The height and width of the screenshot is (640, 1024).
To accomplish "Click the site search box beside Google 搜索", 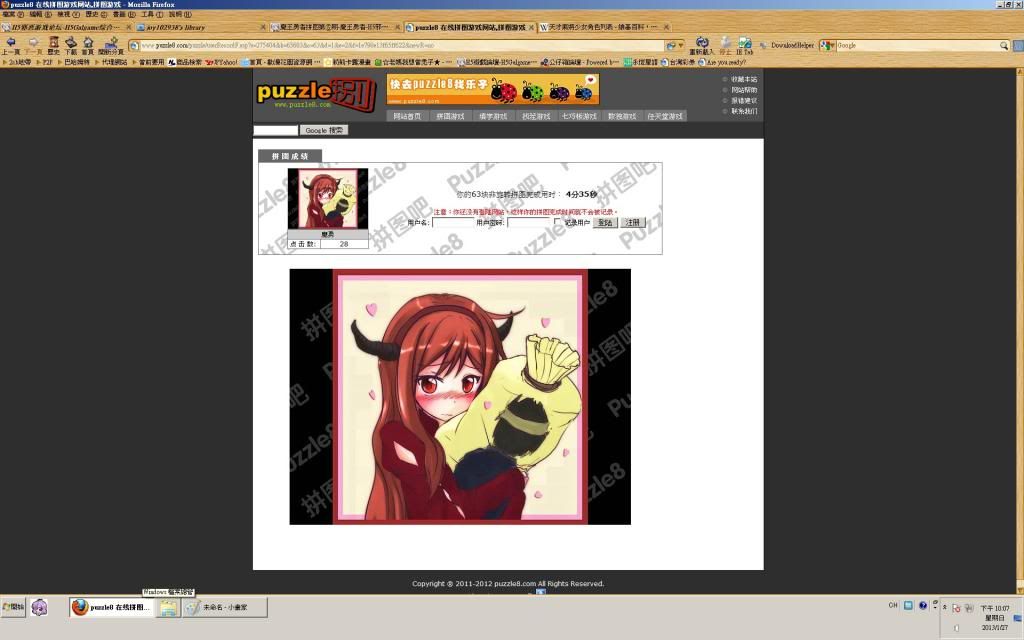I will click(x=276, y=131).
